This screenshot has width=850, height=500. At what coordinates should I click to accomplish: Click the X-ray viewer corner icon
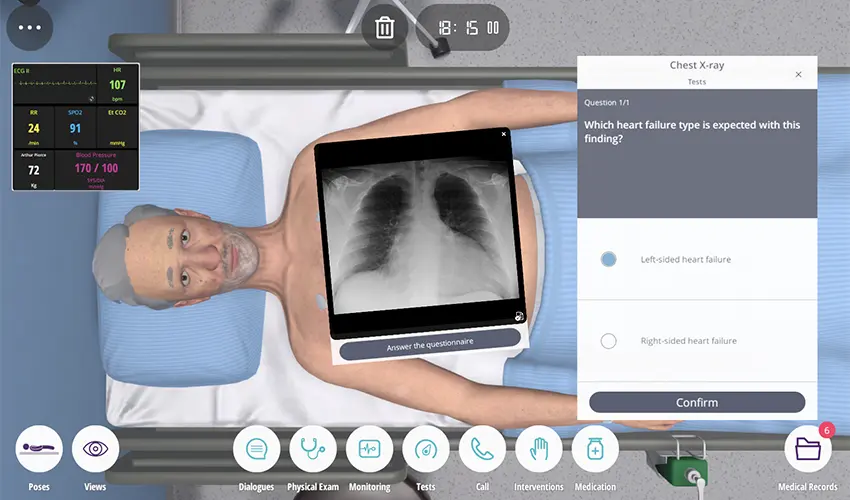tap(519, 316)
